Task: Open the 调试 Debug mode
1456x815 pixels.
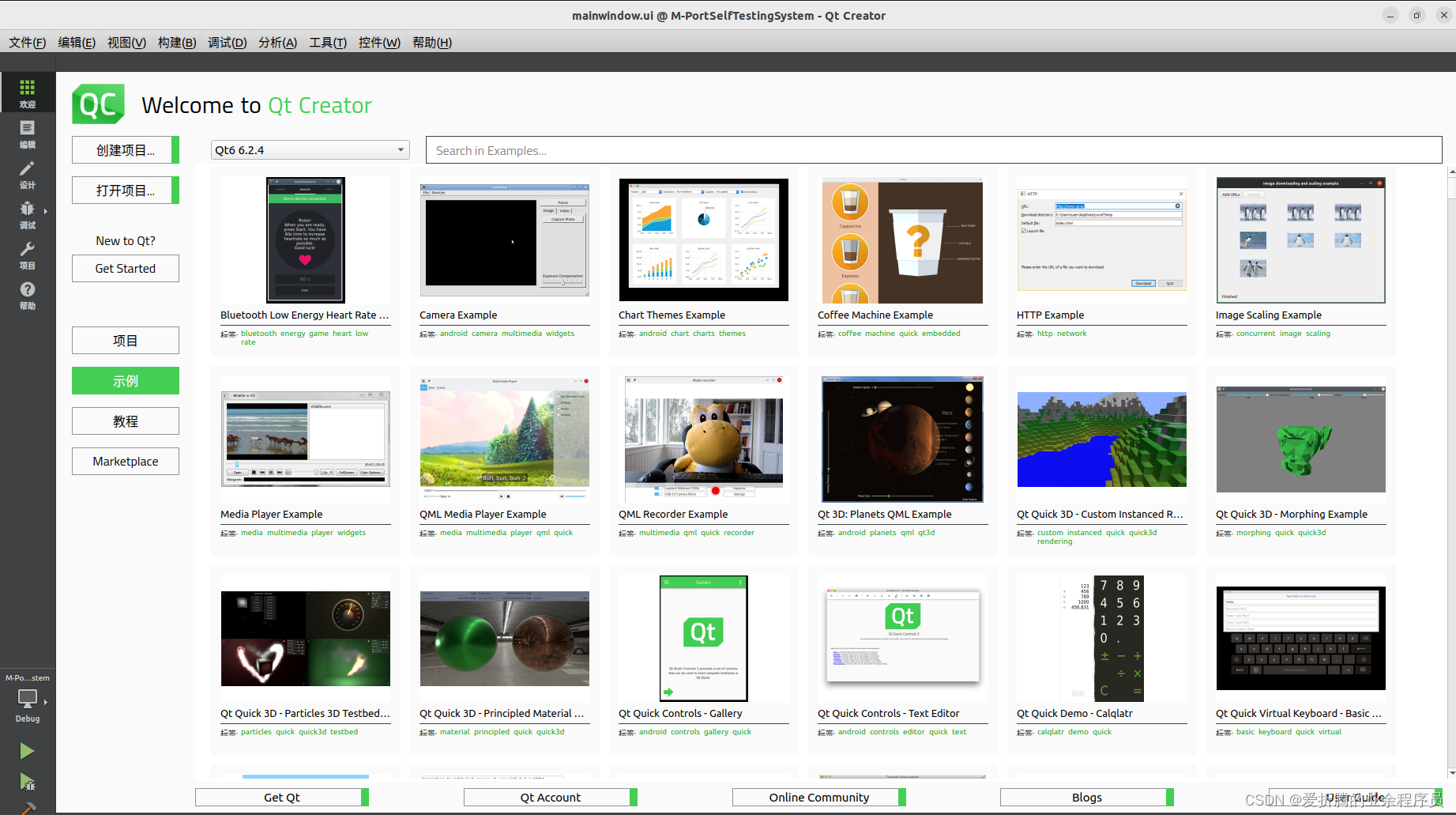Action: pos(28,214)
